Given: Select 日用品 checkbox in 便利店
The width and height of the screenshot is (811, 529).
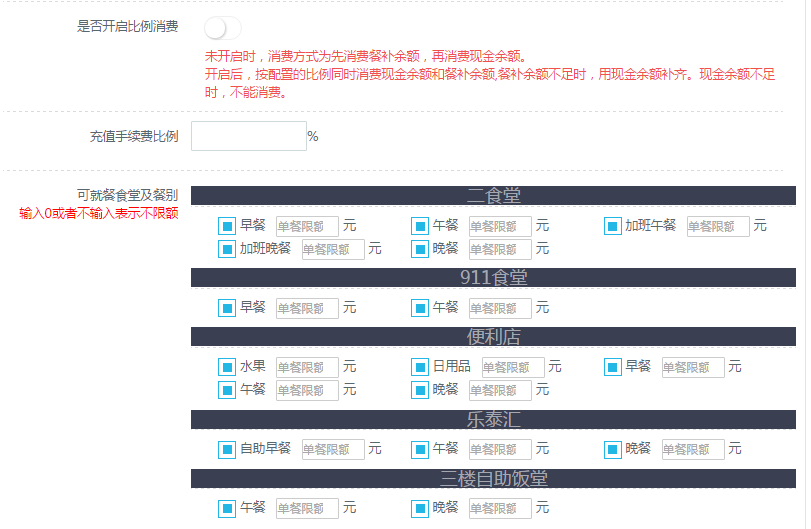Looking at the screenshot, I should point(420,367).
